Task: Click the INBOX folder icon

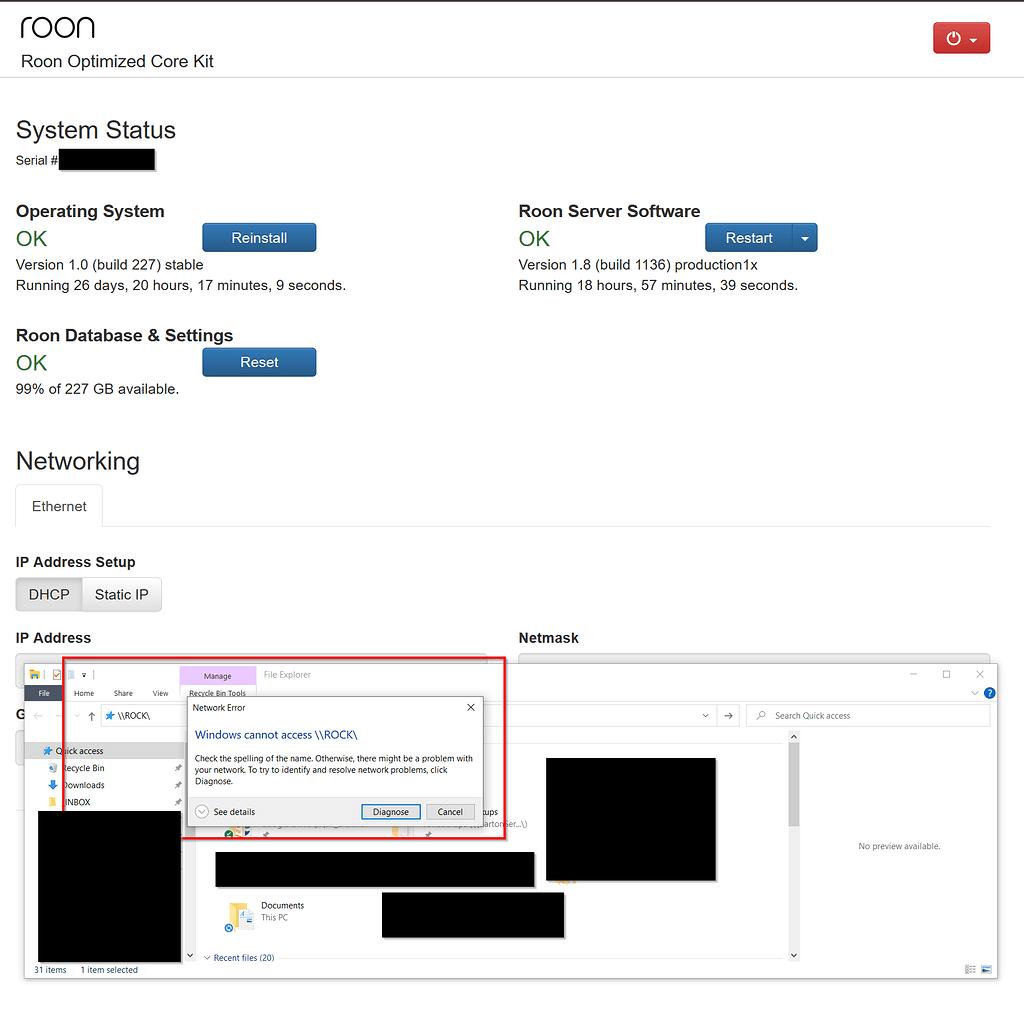Action: tap(53, 802)
